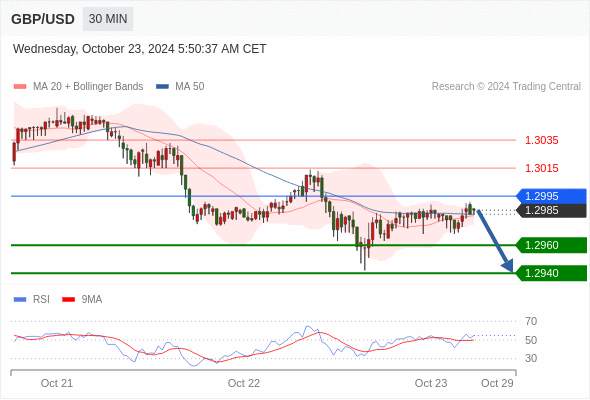
Task: Click the red 9MA legend swatch
Action: 68,300
